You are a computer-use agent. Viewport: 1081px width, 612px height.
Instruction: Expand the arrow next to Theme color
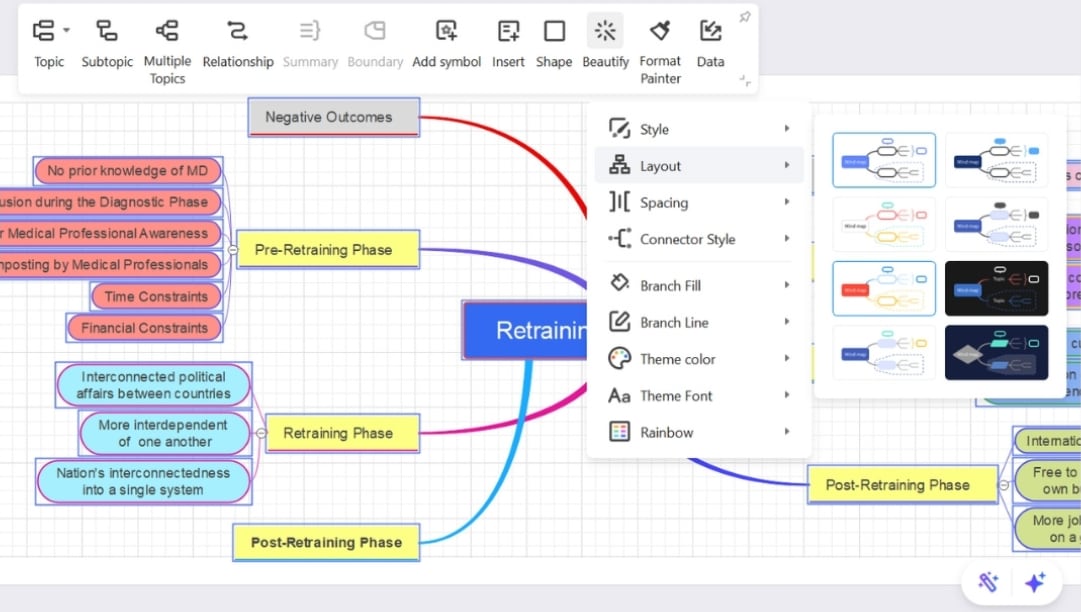(x=787, y=358)
